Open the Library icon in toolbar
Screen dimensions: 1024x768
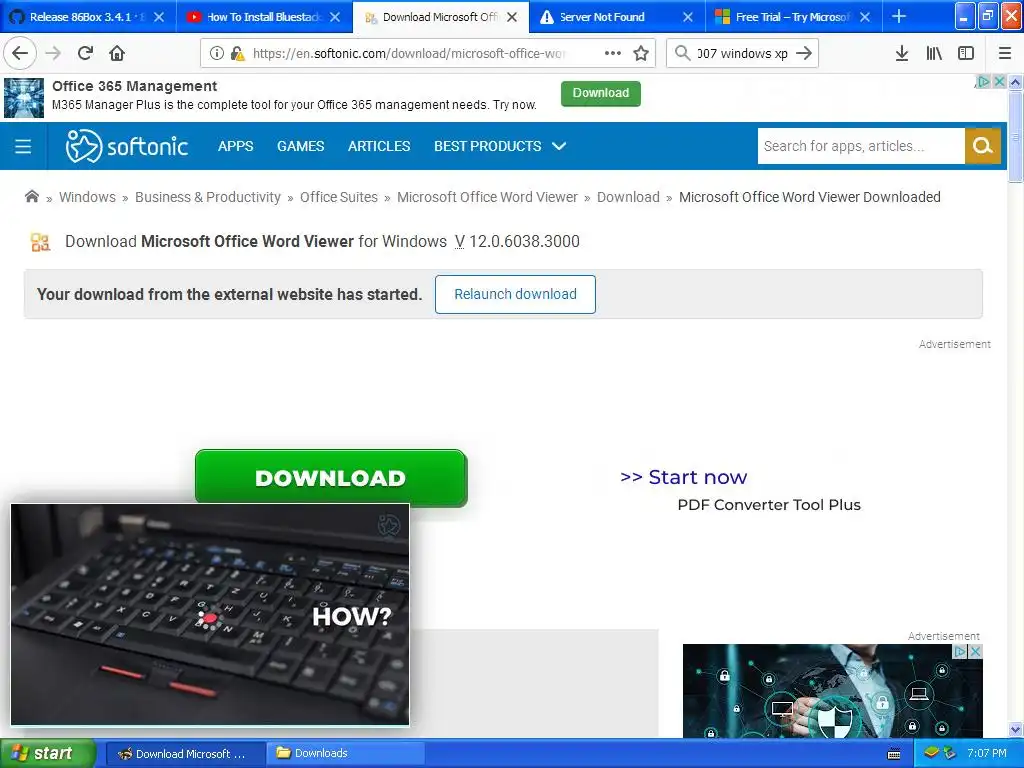point(934,53)
